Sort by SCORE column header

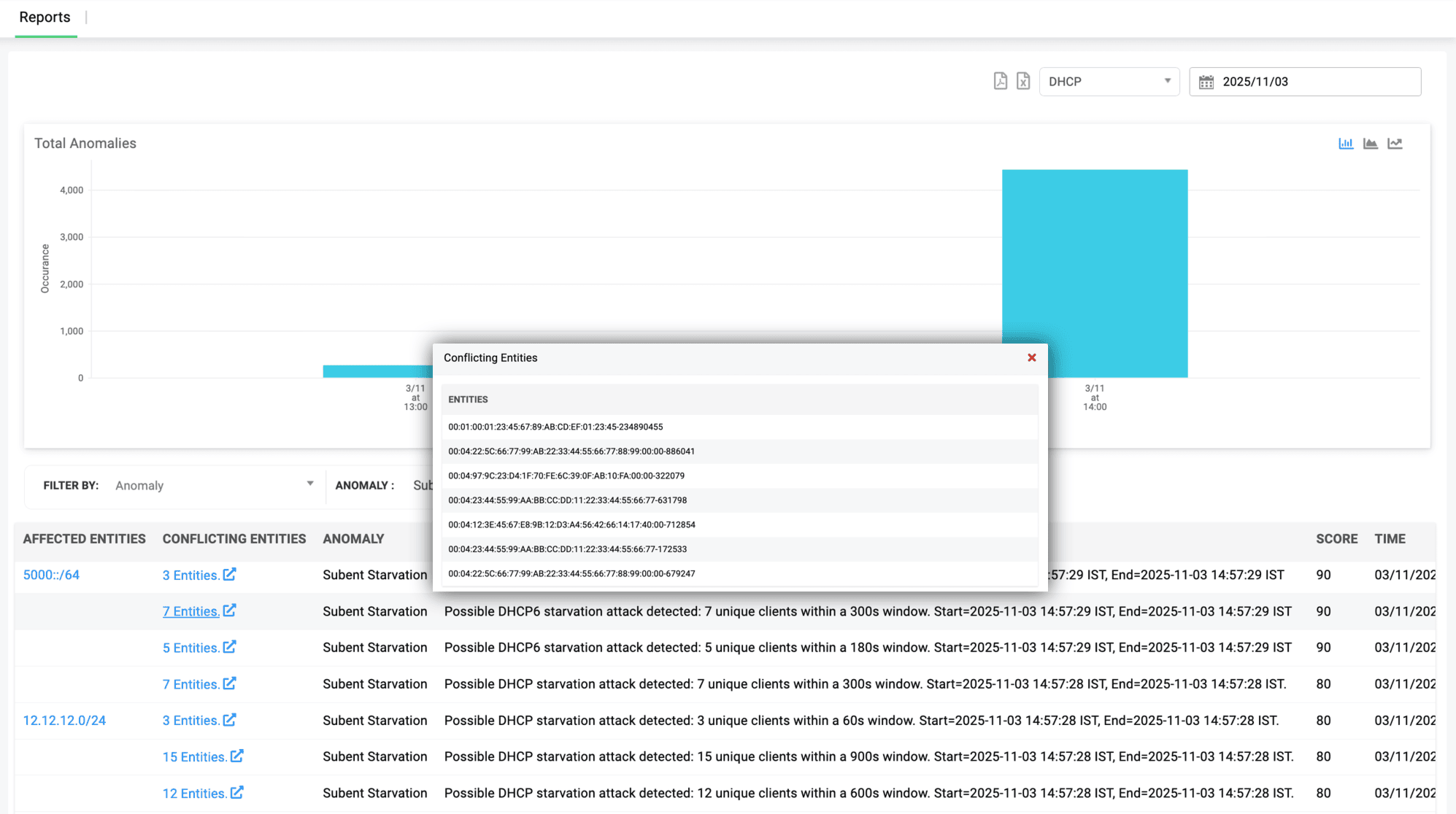pos(1336,539)
